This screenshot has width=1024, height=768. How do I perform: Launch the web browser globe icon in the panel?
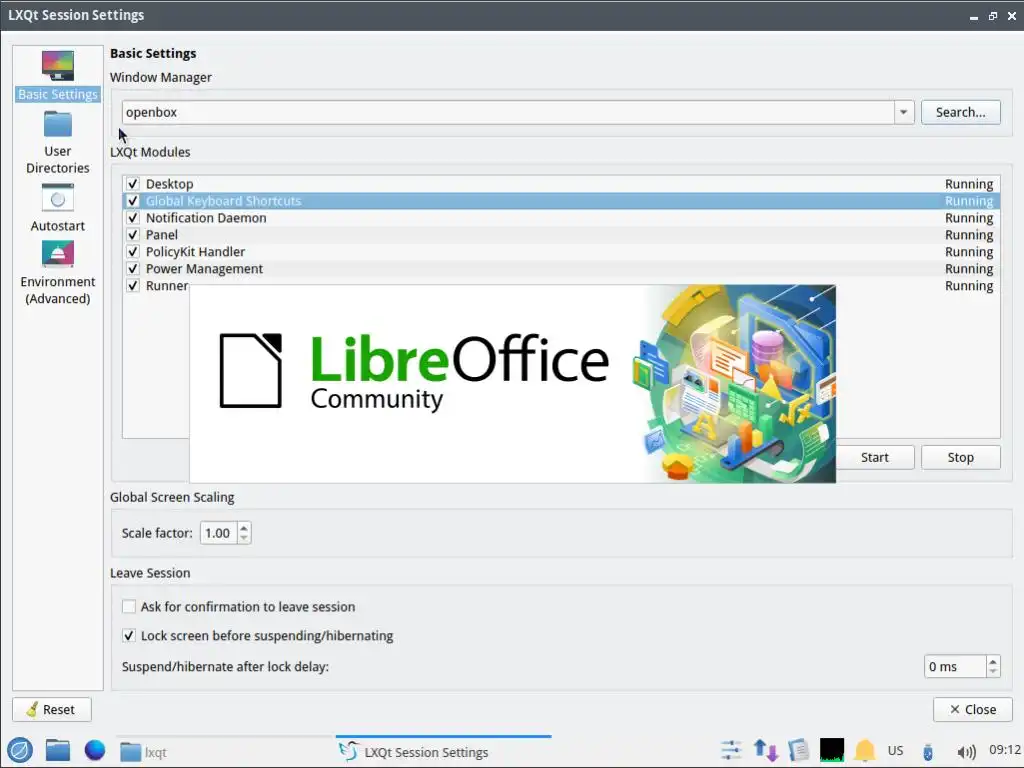pyautogui.click(x=95, y=750)
